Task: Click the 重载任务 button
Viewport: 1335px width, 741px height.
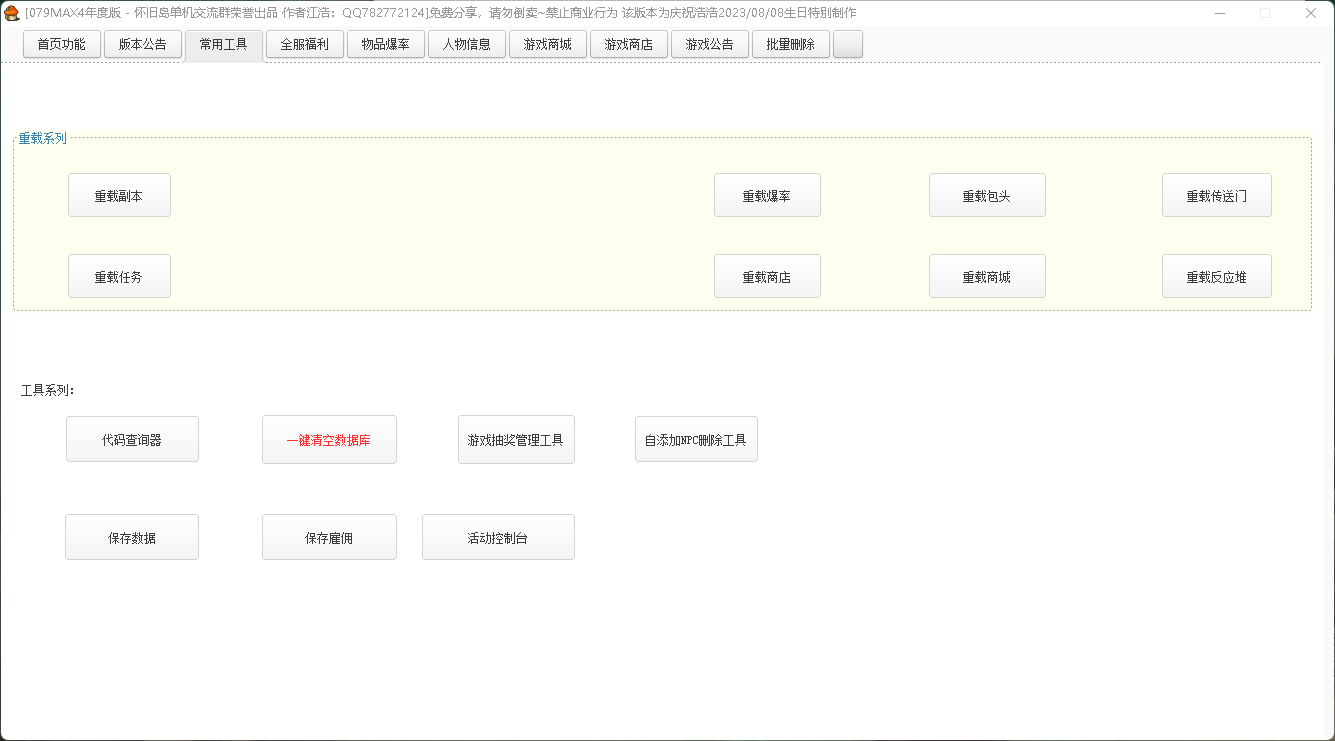Action: coord(119,277)
